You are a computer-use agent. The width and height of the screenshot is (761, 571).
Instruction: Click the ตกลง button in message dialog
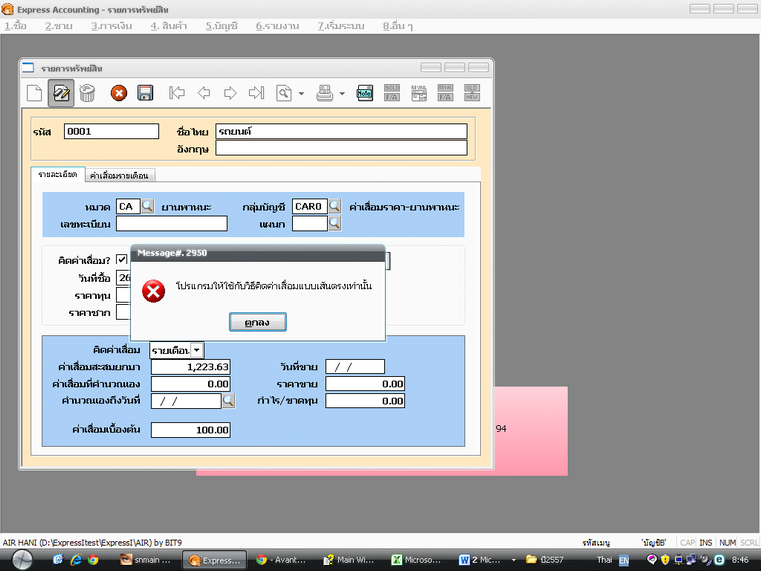coord(258,322)
